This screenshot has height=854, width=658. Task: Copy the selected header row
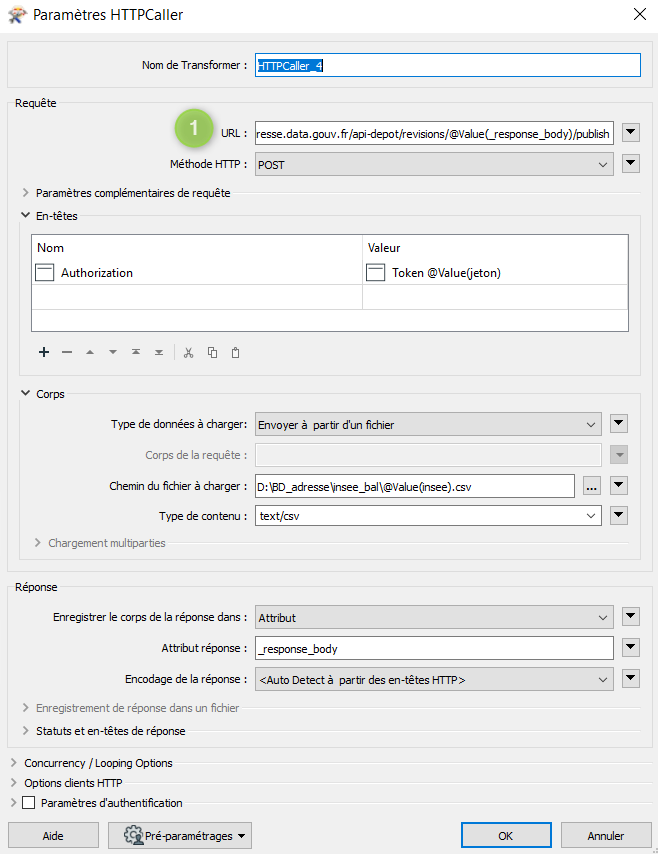point(212,352)
